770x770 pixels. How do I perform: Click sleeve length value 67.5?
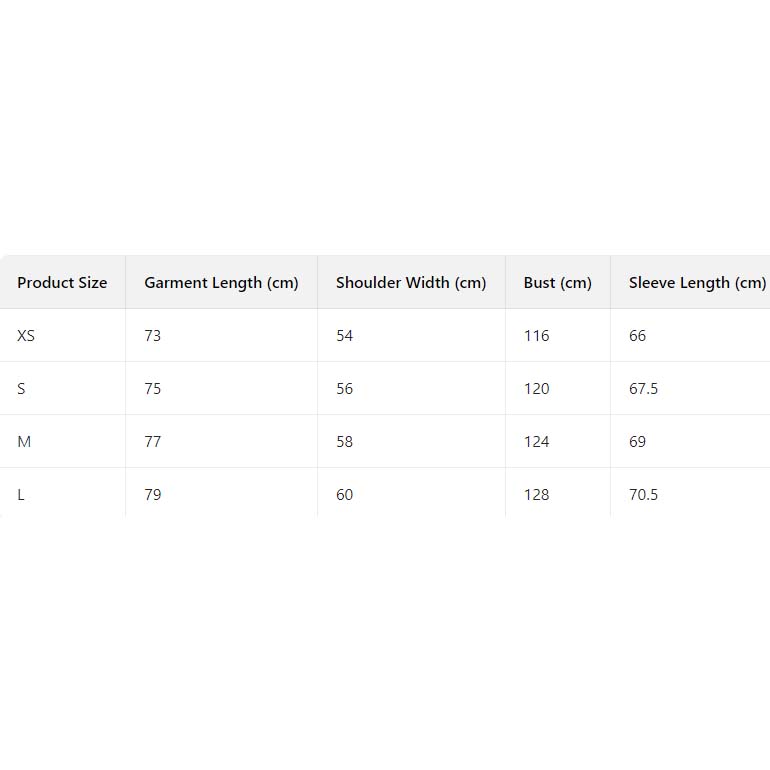643,389
